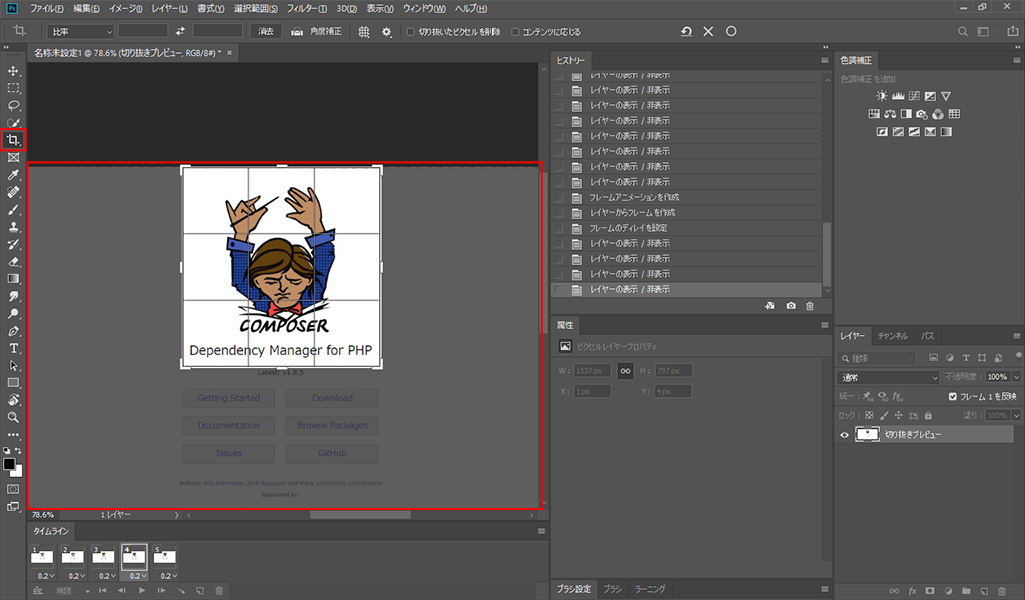Switch to the パス tab
The height and width of the screenshot is (600, 1025).
(x=928, y=336)
